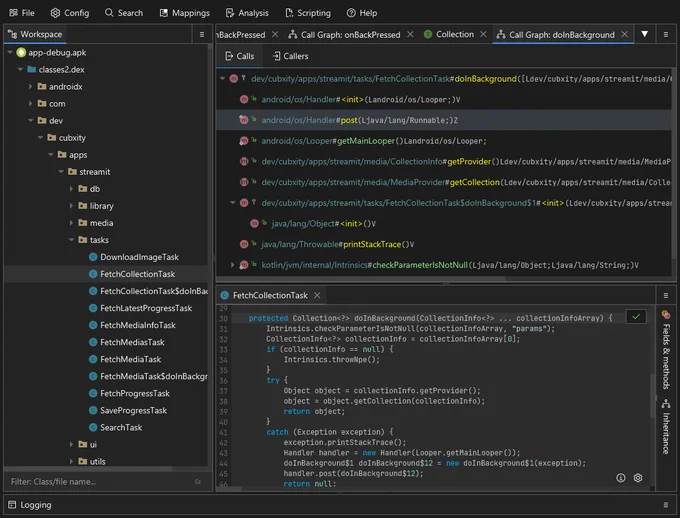This screenshot has width=680, height=518.
Task: Open the Help menu
Action: pos(362,13)
